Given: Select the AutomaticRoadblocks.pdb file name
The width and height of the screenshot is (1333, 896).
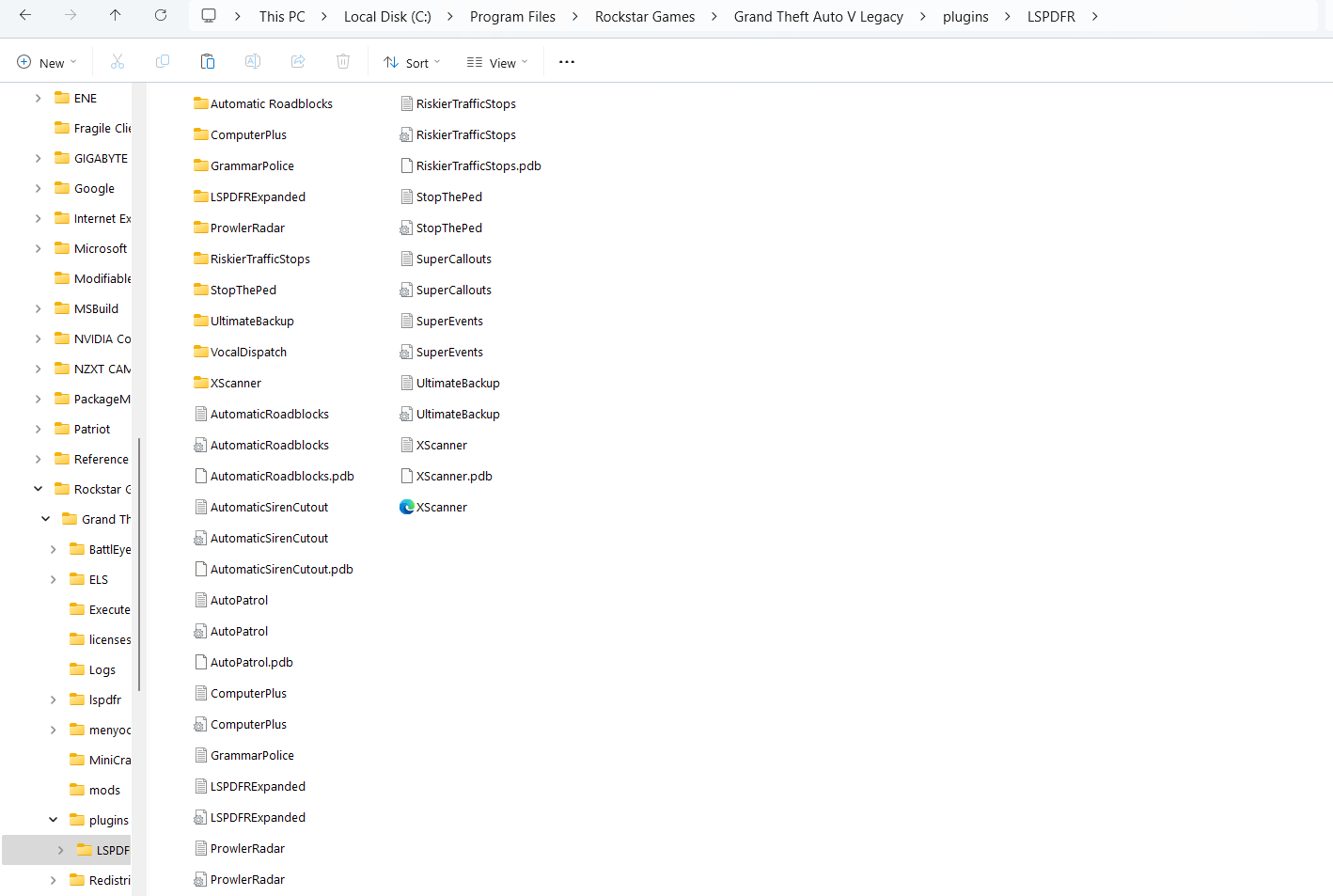Looking at the screenshot, I should click(282, 476).
